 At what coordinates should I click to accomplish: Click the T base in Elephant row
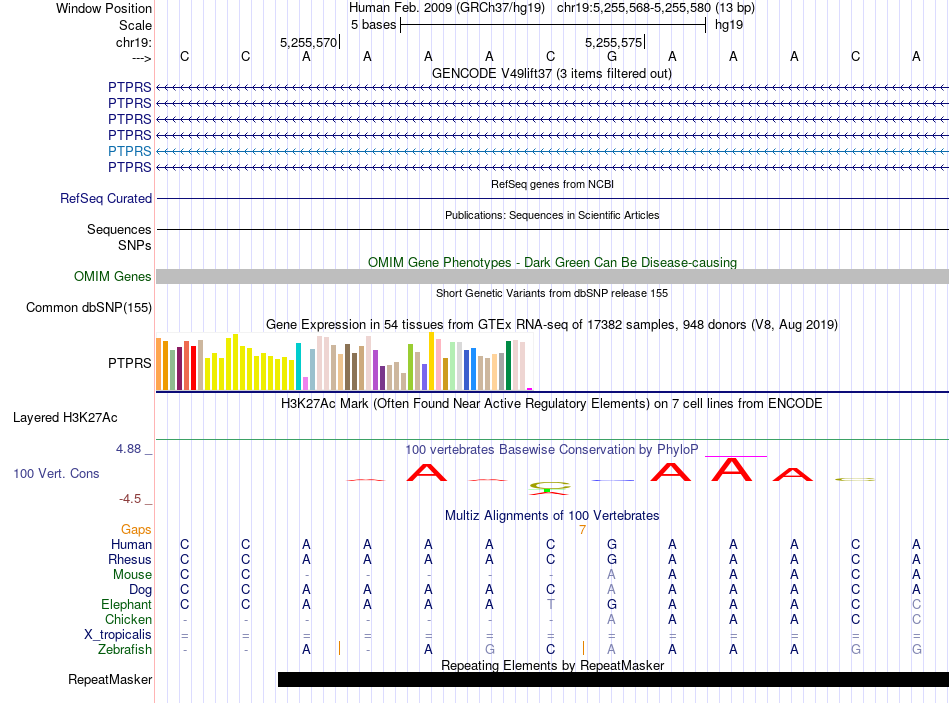pos(551,604)
